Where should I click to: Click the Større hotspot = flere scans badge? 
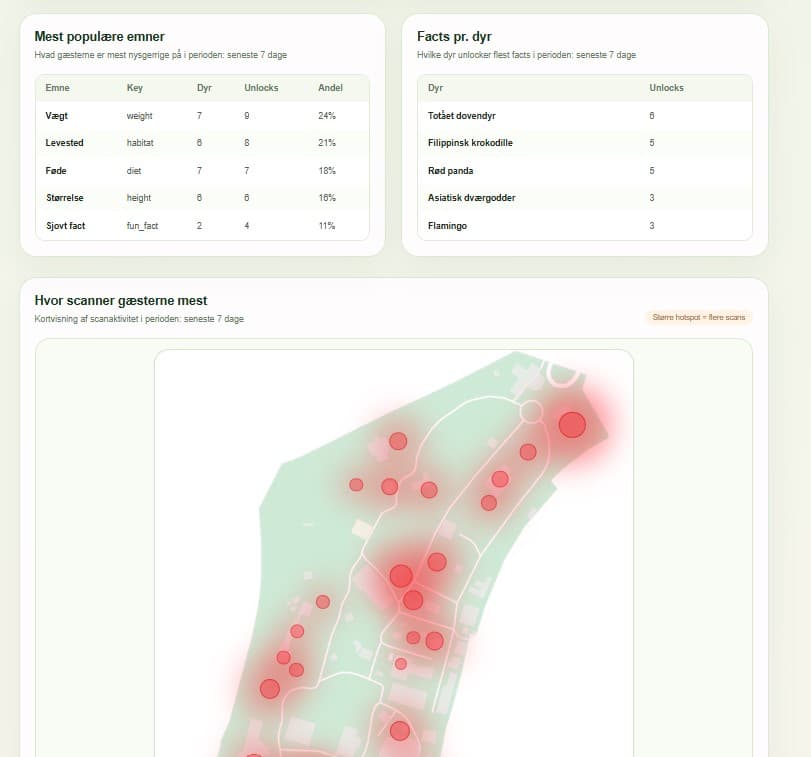tap(699, 317)
